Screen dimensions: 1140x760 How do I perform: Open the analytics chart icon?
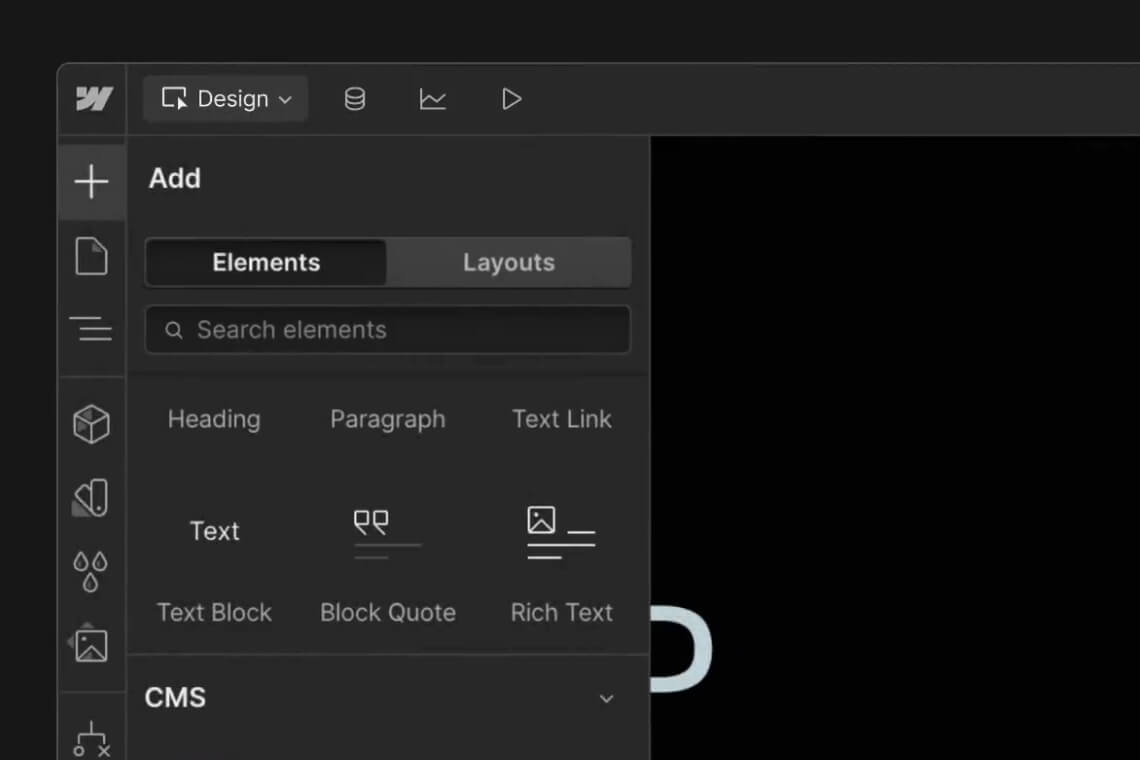coord(433,99)
